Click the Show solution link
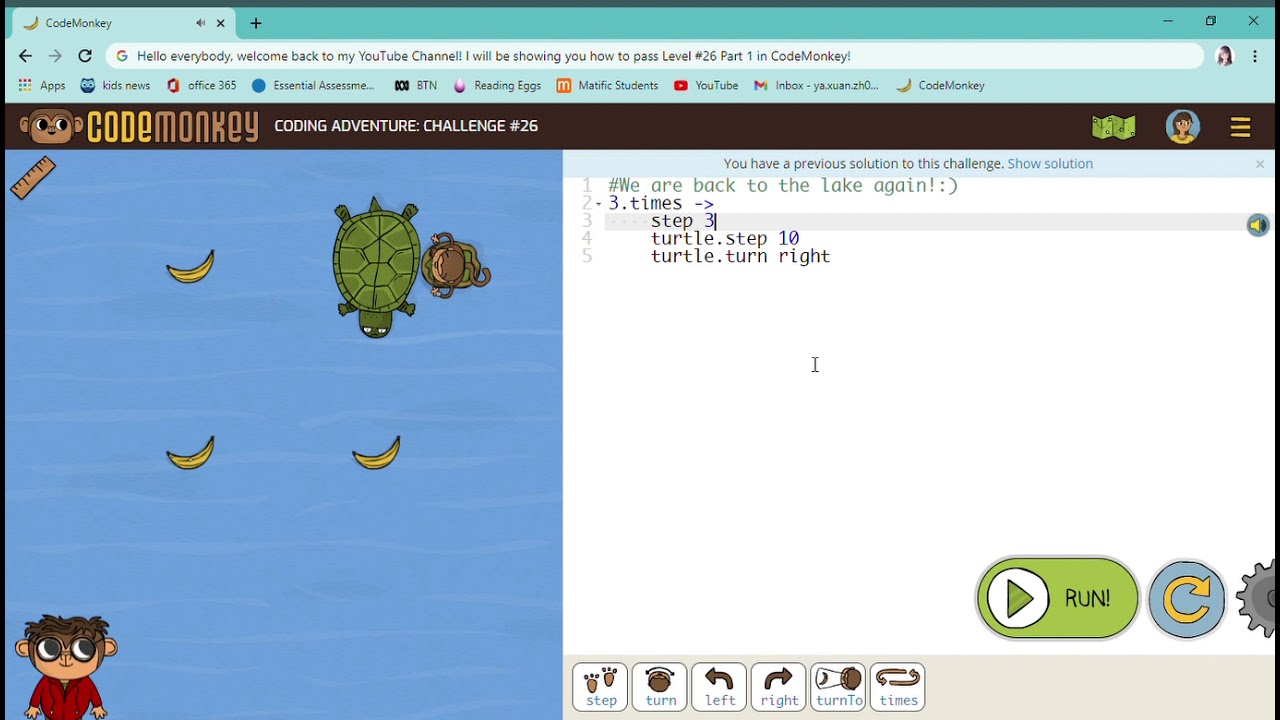1280x720 pixels. click(1050, 164)
